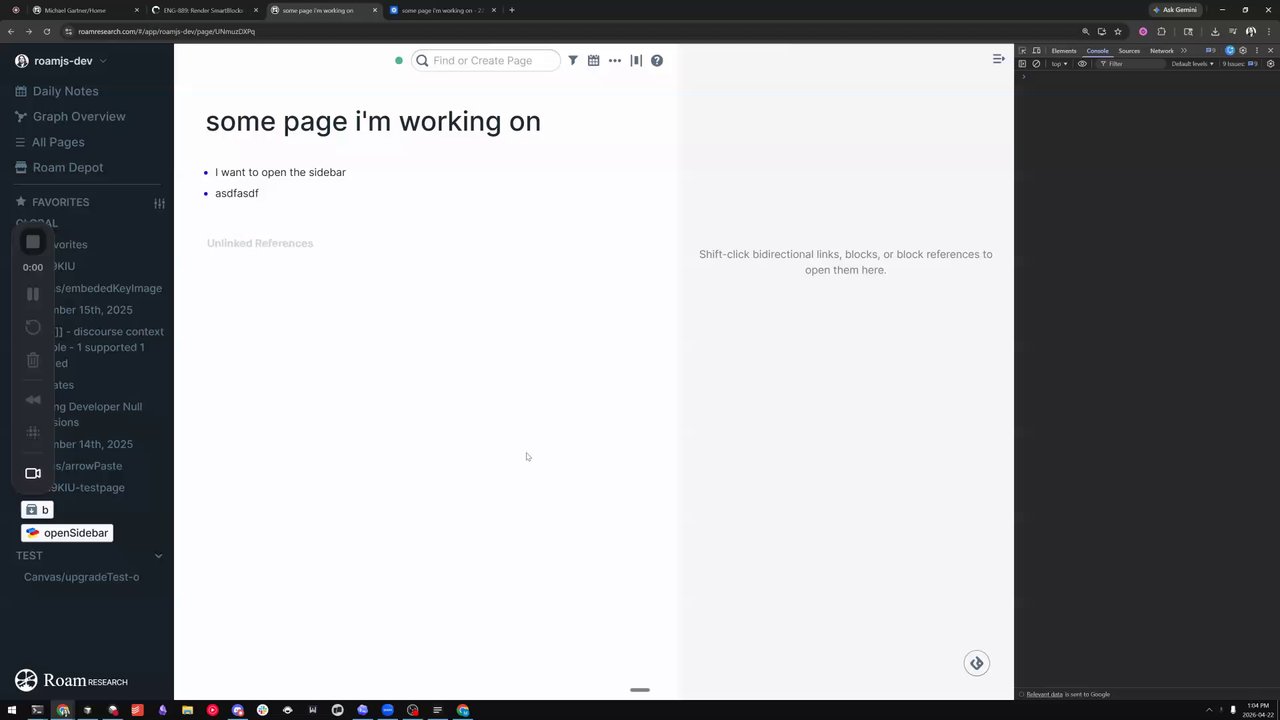
Task: Expand Unlinked References section
Action: click(x=260, y=244)
